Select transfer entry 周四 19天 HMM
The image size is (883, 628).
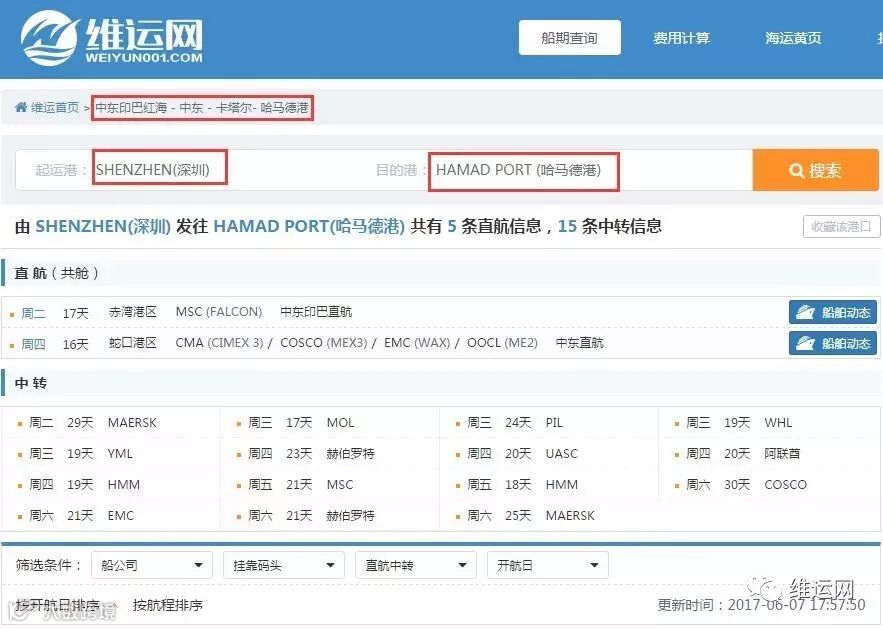coord(84,484)
